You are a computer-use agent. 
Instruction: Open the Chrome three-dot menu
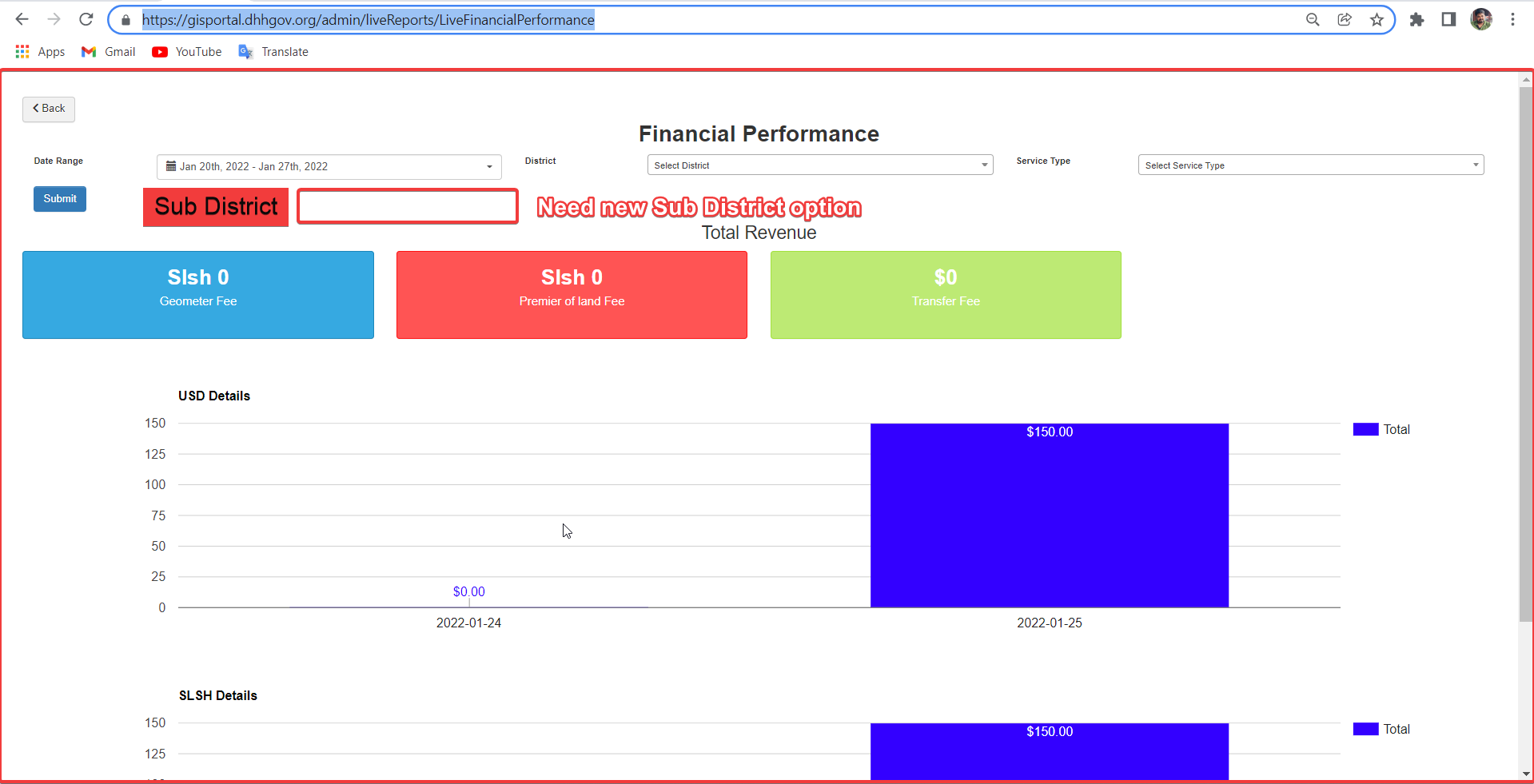coord(1512,20)
